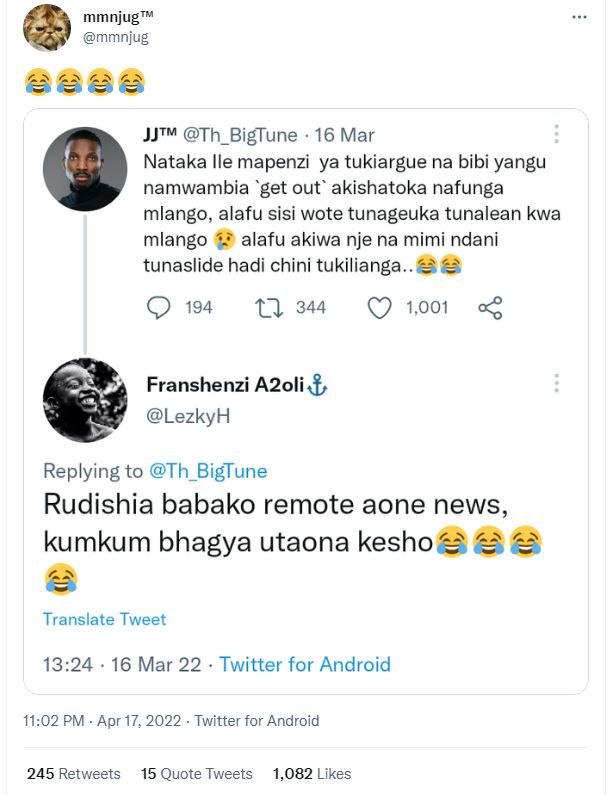
Task: Click the 11:02 PM Apr 17, 2022 timestamp
Action: 104,720
